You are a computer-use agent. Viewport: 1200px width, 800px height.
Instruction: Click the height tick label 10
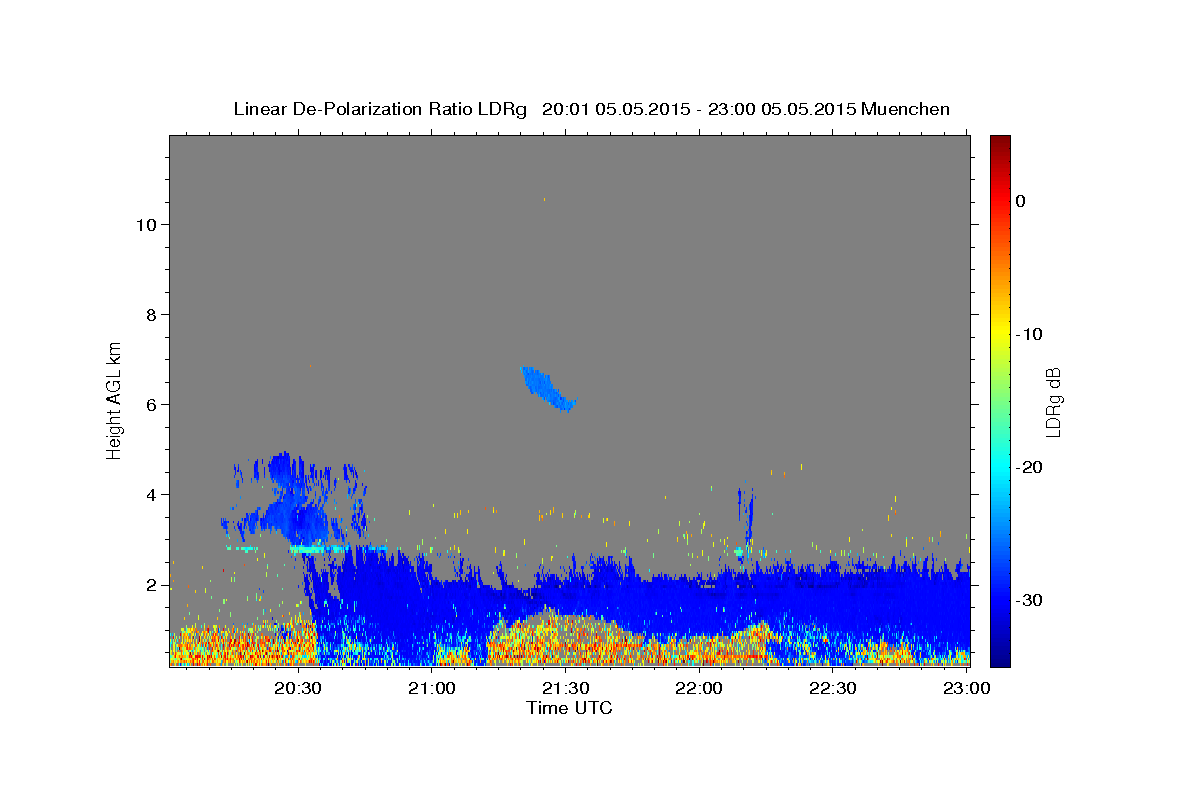[x=146, y=225]
